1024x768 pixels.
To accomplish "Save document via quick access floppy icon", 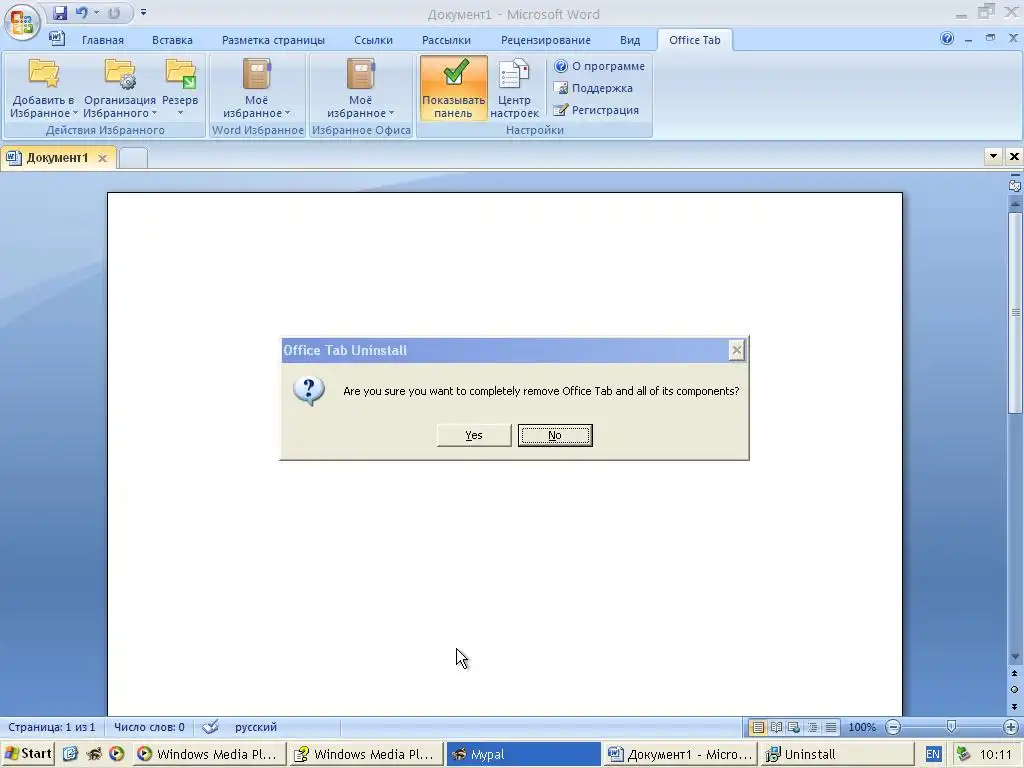I will [x=59, y=13].
